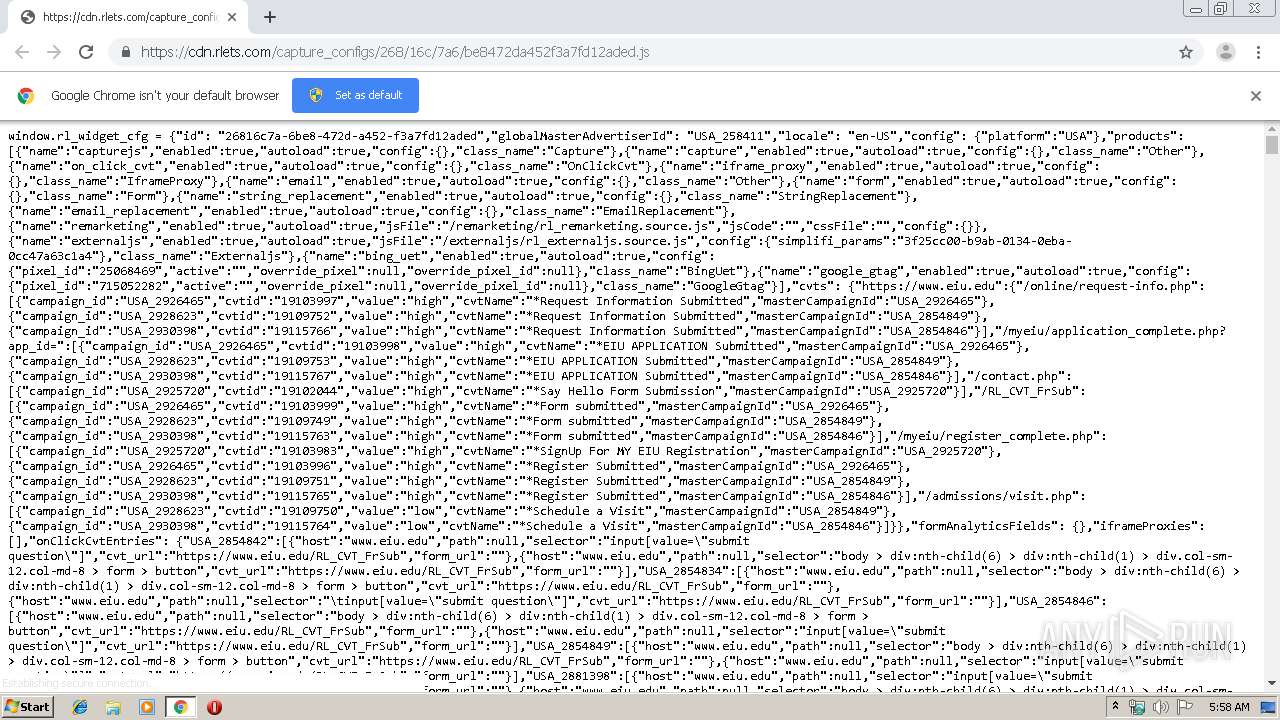
Task: Open Windows Explorer folder on the taskbar
Action: [113, 707]
